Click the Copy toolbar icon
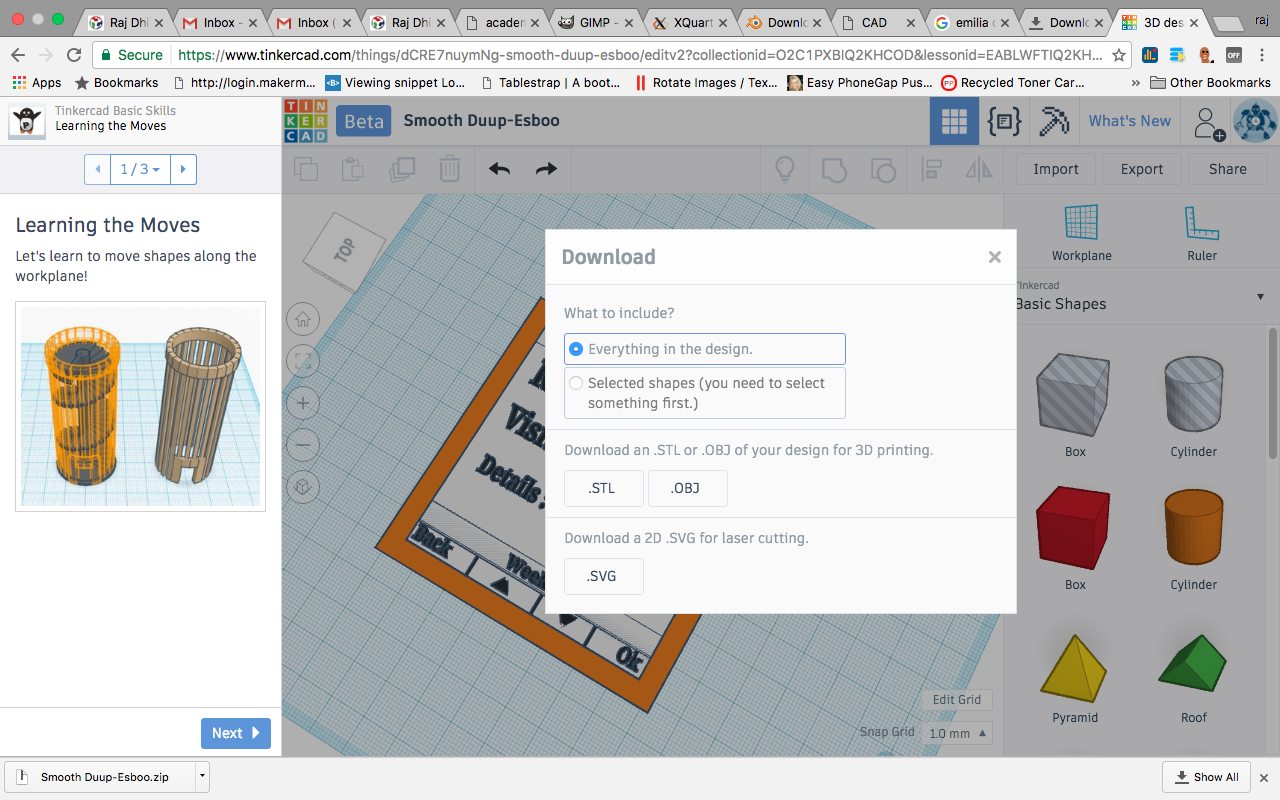The image size is (1280, 800). 306,169
